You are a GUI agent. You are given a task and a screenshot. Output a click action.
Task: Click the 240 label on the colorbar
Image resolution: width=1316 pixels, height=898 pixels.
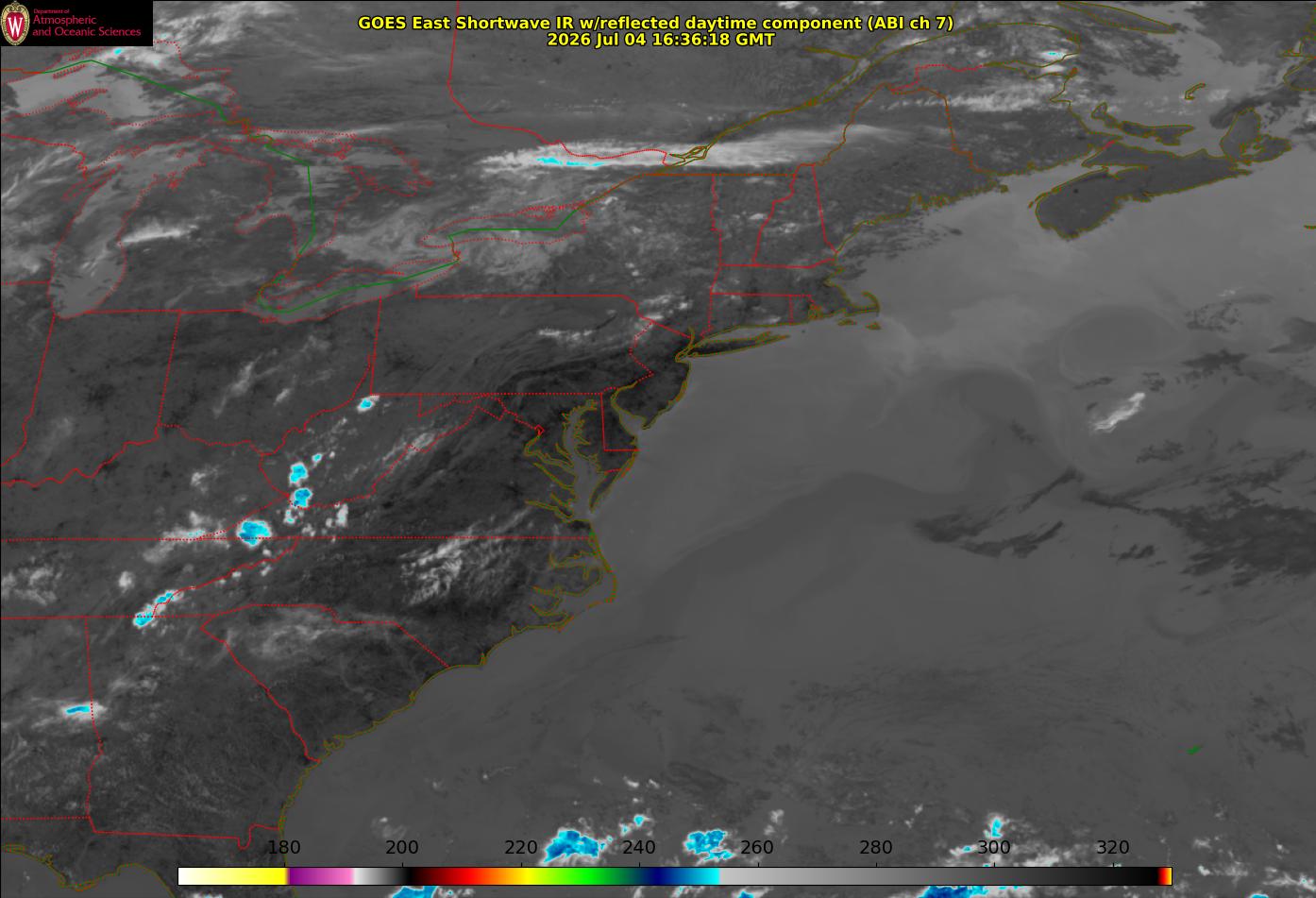[639, 847]
